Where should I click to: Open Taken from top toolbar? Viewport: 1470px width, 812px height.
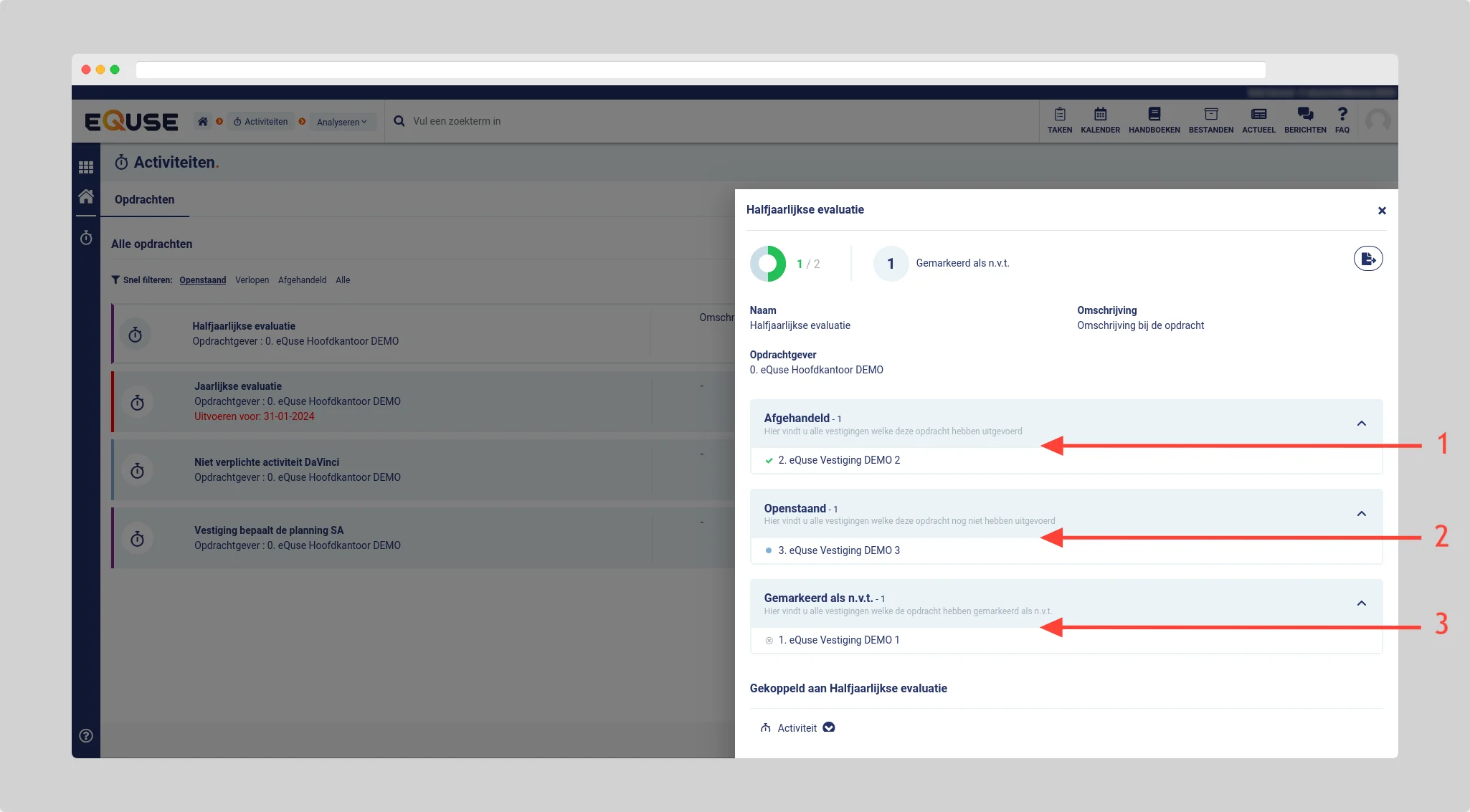pos(1059,120)
